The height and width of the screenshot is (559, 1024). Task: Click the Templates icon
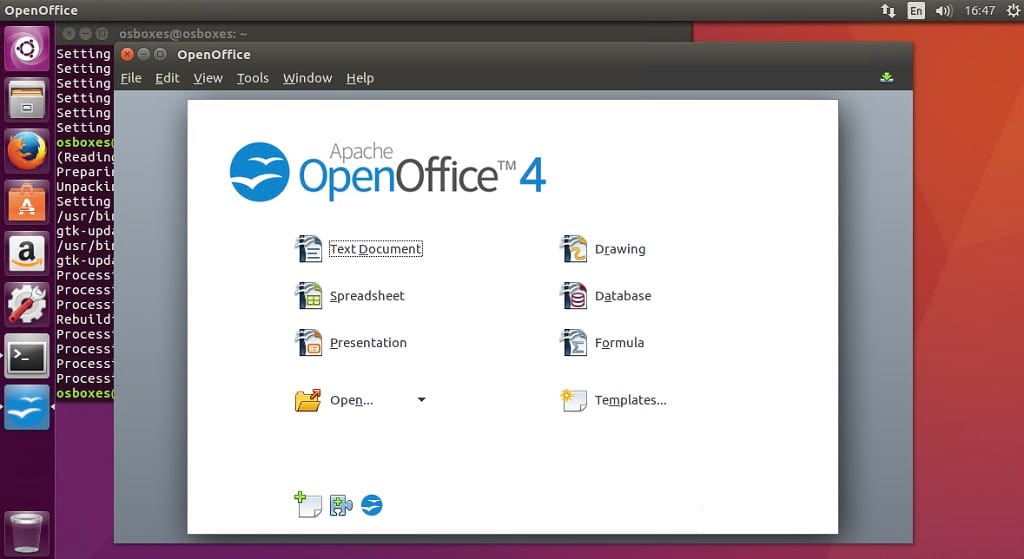(573, 400)
